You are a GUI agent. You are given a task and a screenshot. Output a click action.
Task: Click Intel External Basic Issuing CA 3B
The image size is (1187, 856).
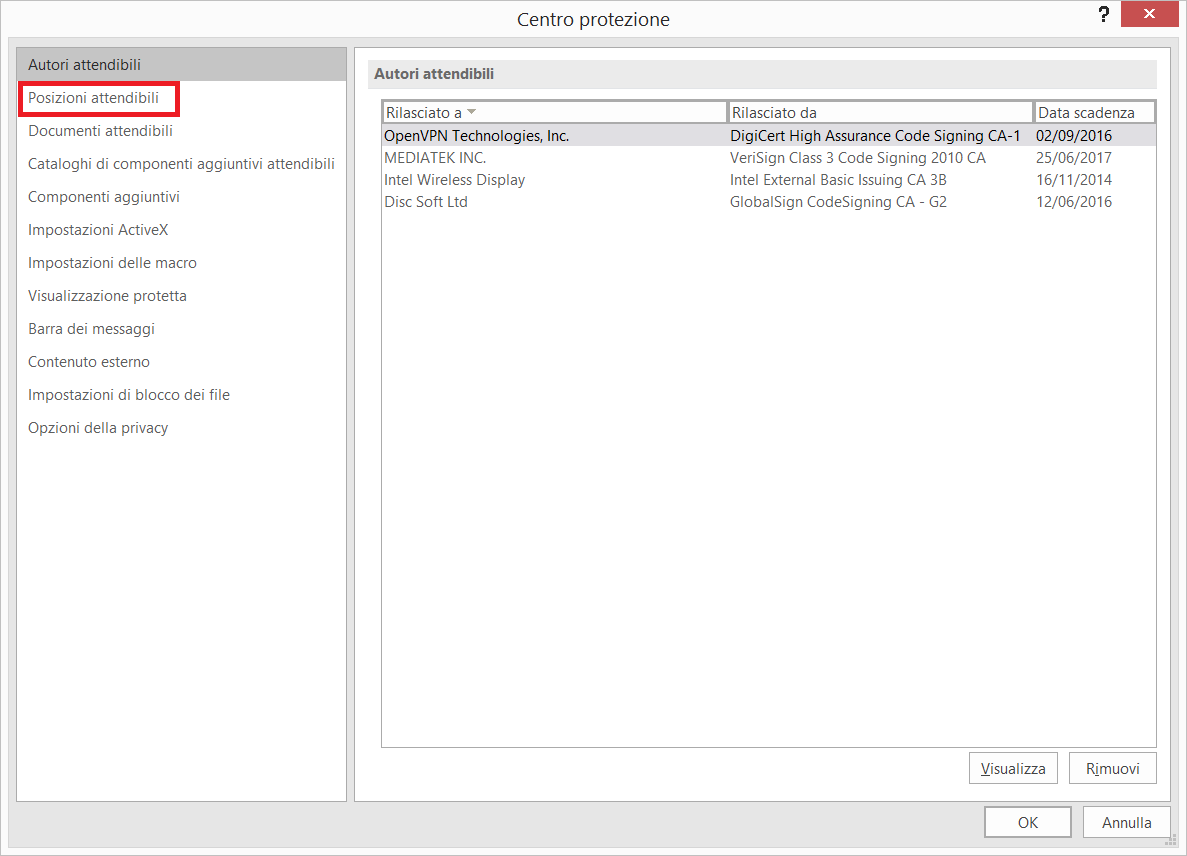pos(838,179)
